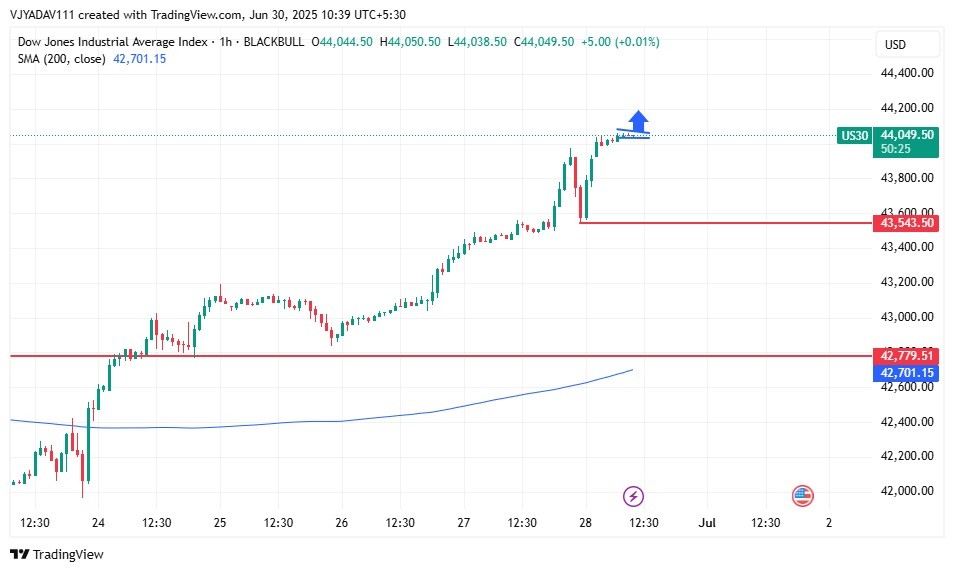
Task: Click the Jul label on time axis
Action: click(707, 522)
